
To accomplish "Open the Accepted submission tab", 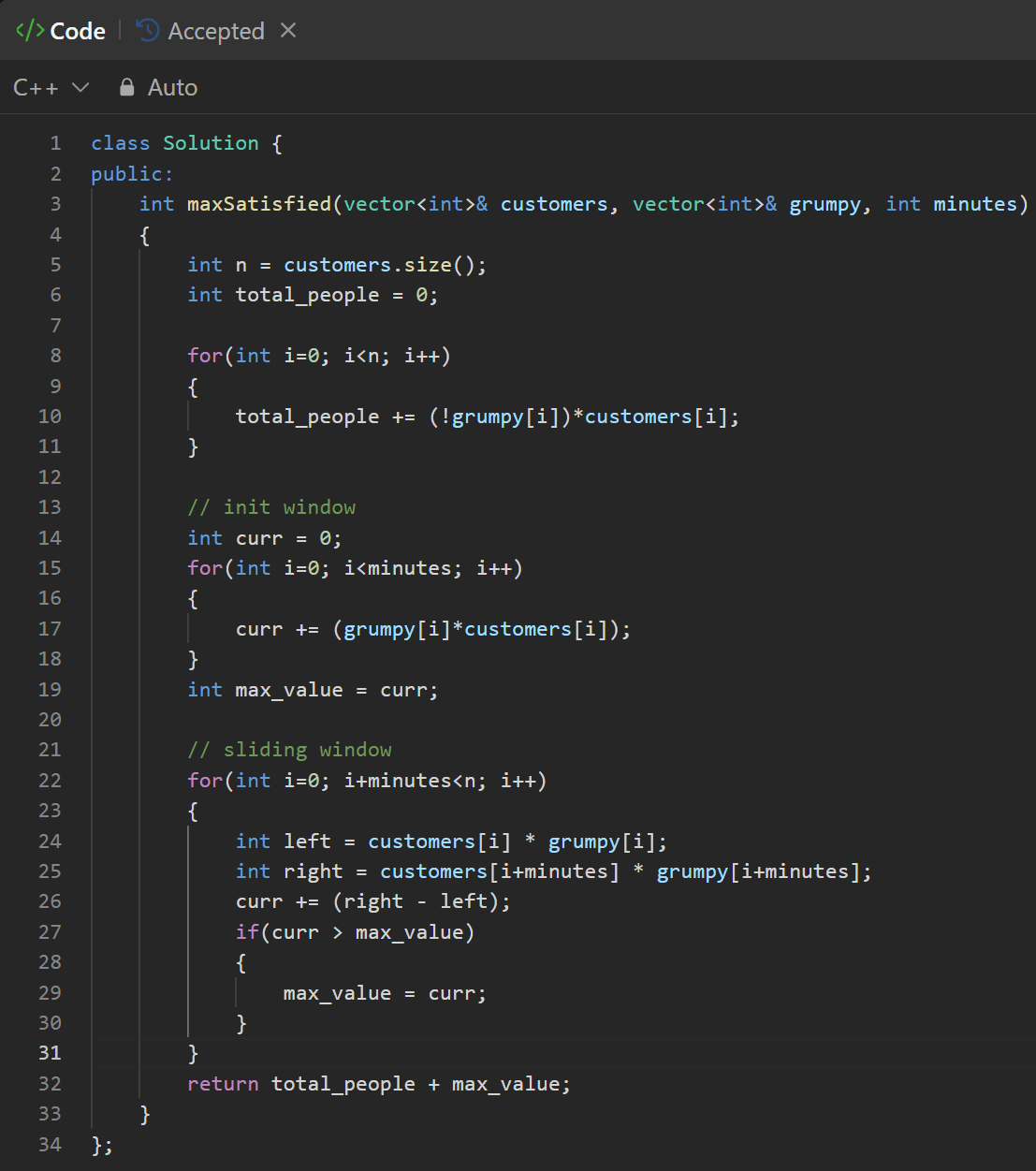I will click(x=215, y=31).
